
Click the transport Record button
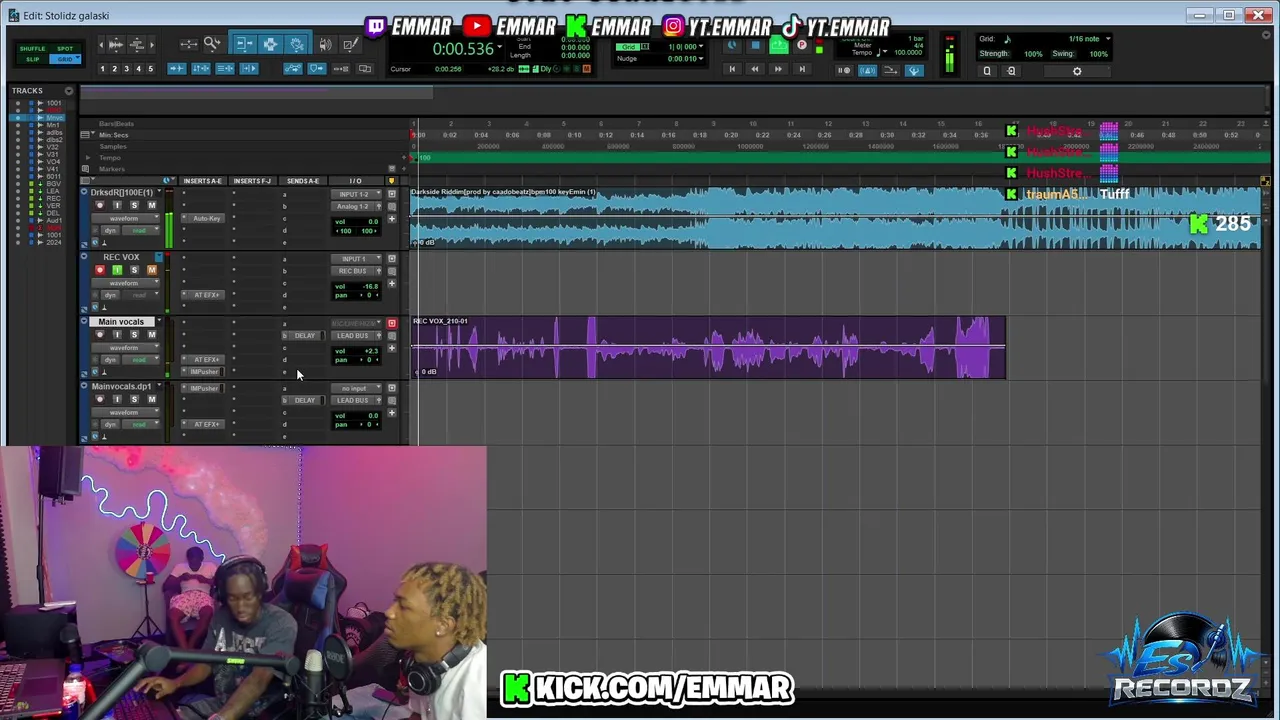coord(802,46)
